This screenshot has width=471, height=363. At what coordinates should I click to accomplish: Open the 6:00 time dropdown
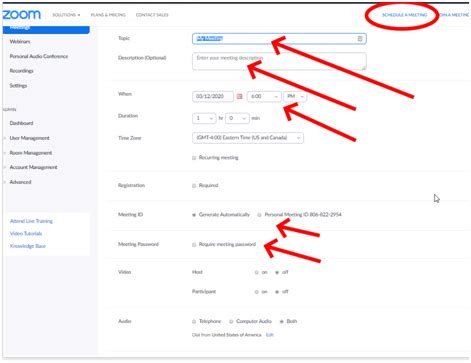point(264,96)
